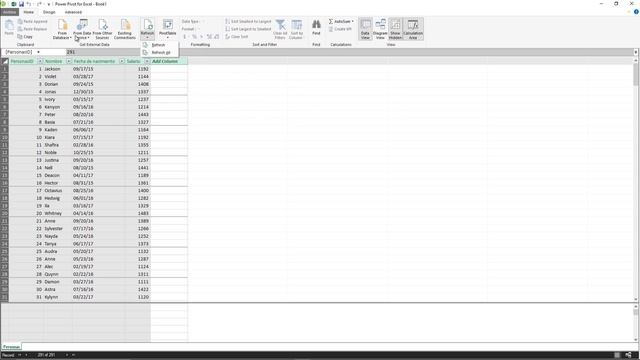The height and width of the screenshot is (360, 640).
Task: Click the cell containing Dorian
Action: pos(58,84)
